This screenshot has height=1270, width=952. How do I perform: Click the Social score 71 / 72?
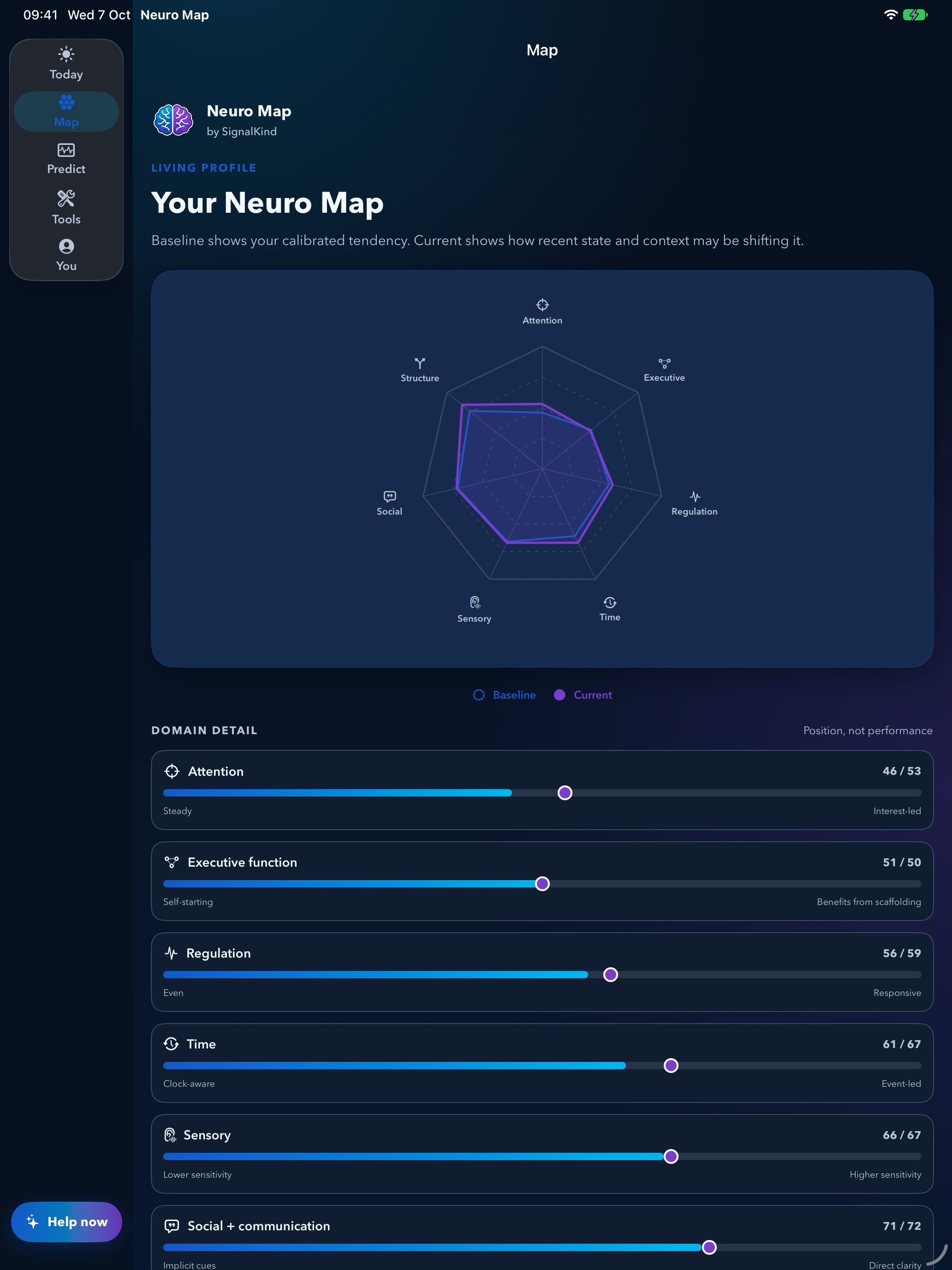click(x=902, y=1226)
